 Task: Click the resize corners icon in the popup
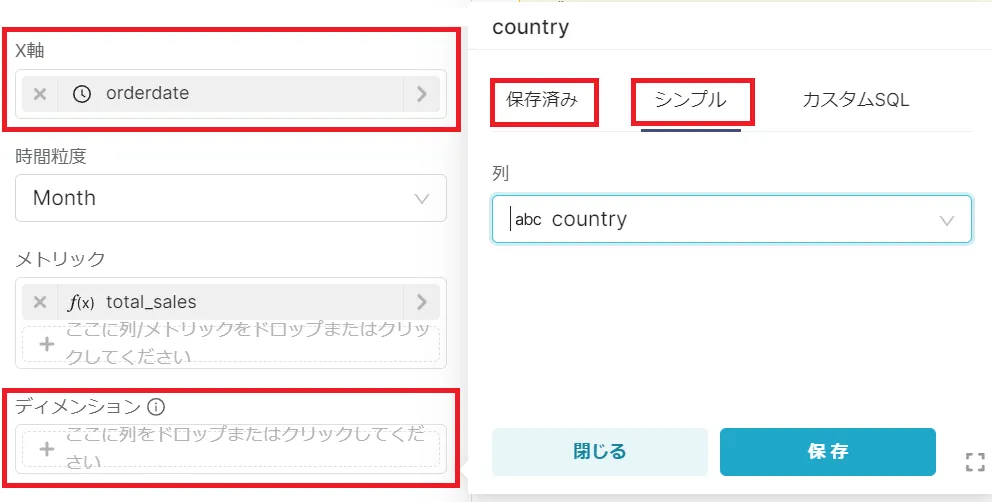click(975, 462)
